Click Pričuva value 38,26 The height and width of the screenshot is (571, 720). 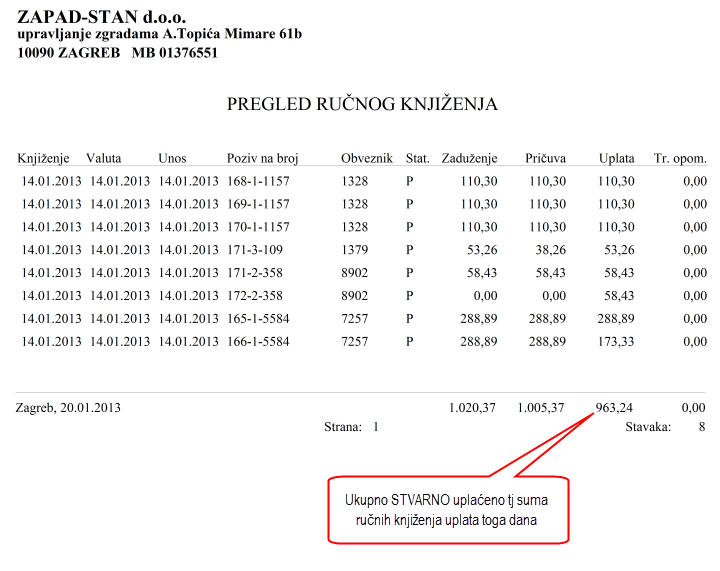(551, 250)
